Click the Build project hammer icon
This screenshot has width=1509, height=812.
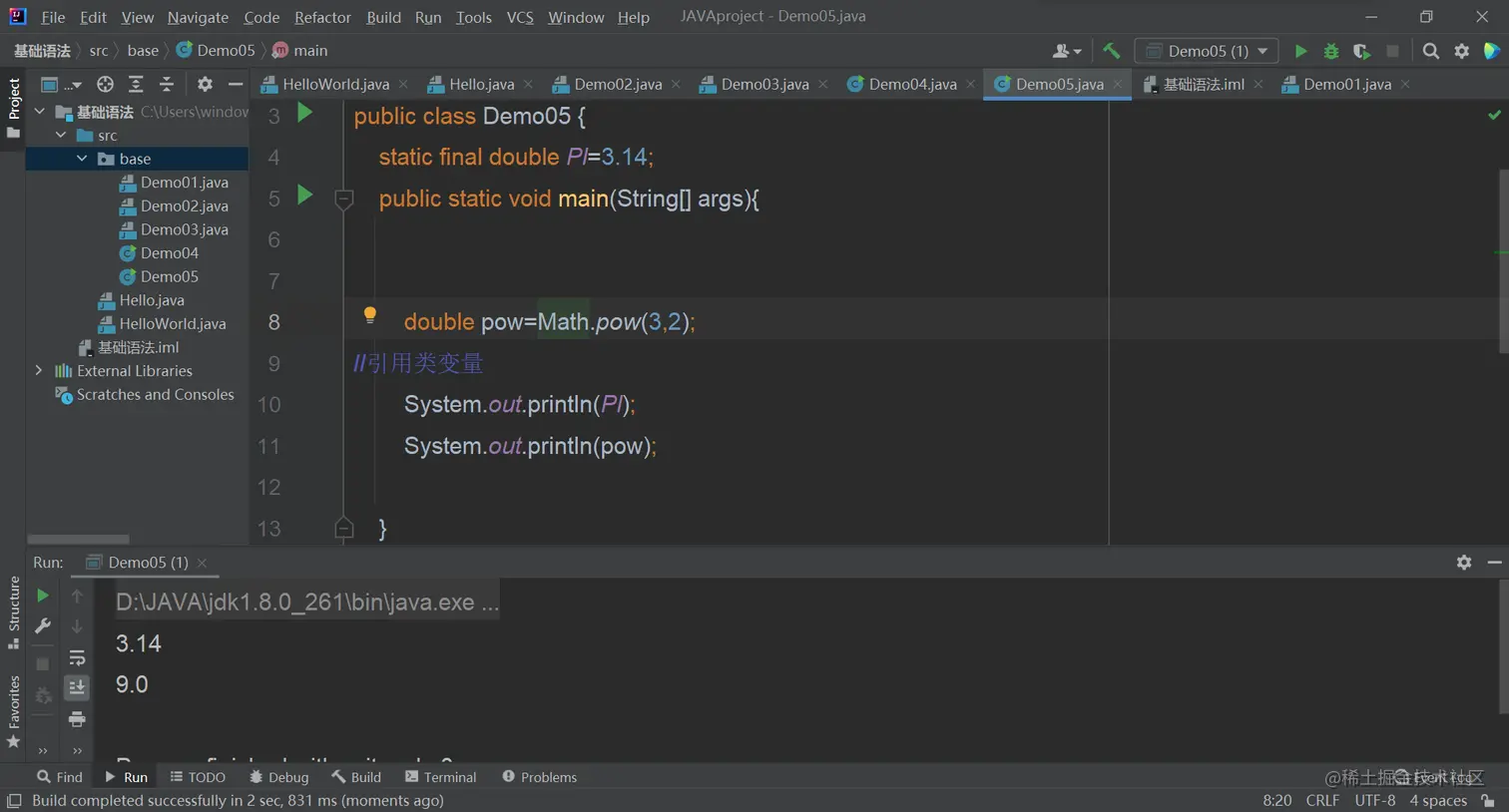point(1111,51)
